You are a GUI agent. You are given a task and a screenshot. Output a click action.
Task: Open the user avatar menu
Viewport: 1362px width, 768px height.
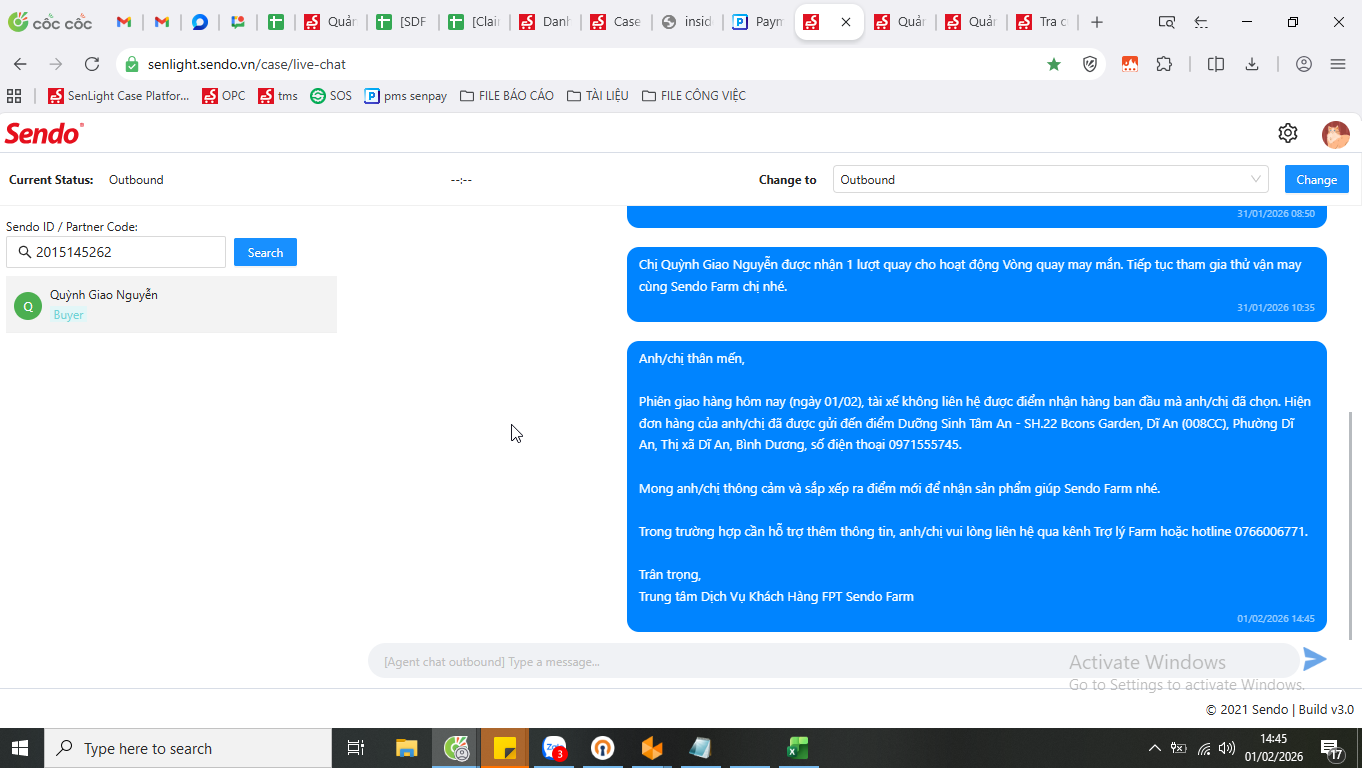click(x=1336, y=134)
